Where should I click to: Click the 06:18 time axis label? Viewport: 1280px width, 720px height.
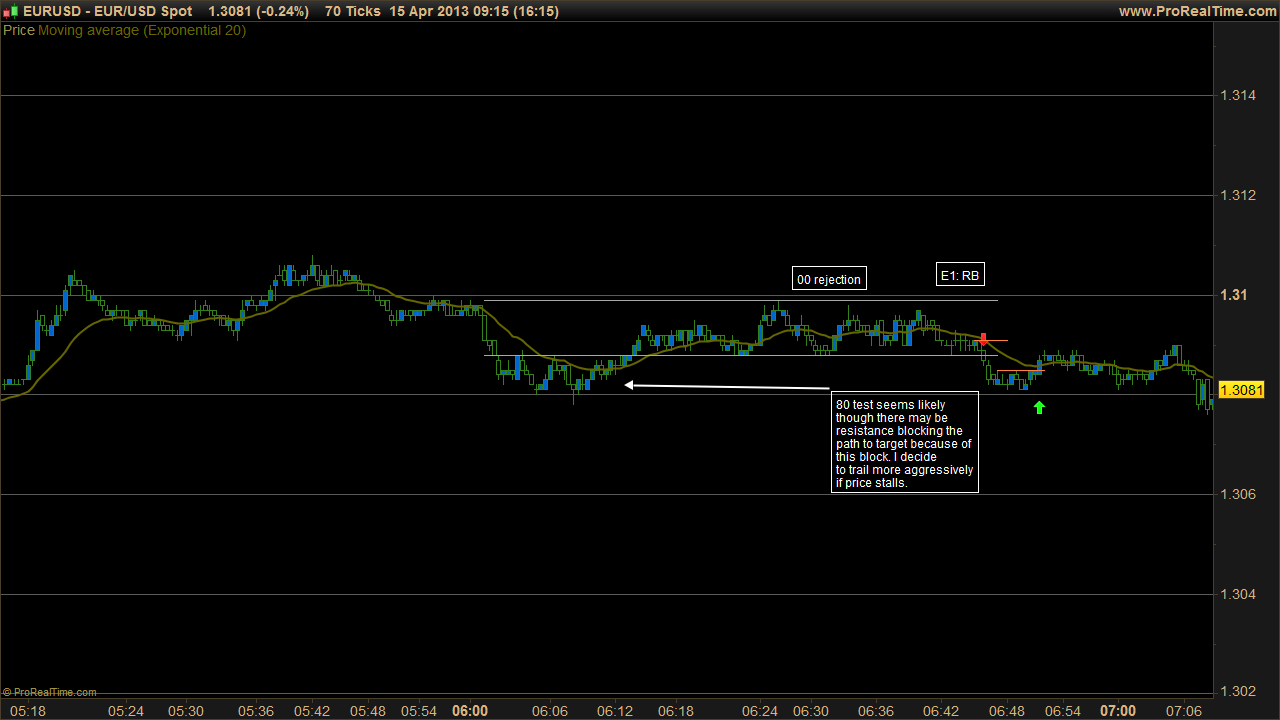(x=676, y=711)
